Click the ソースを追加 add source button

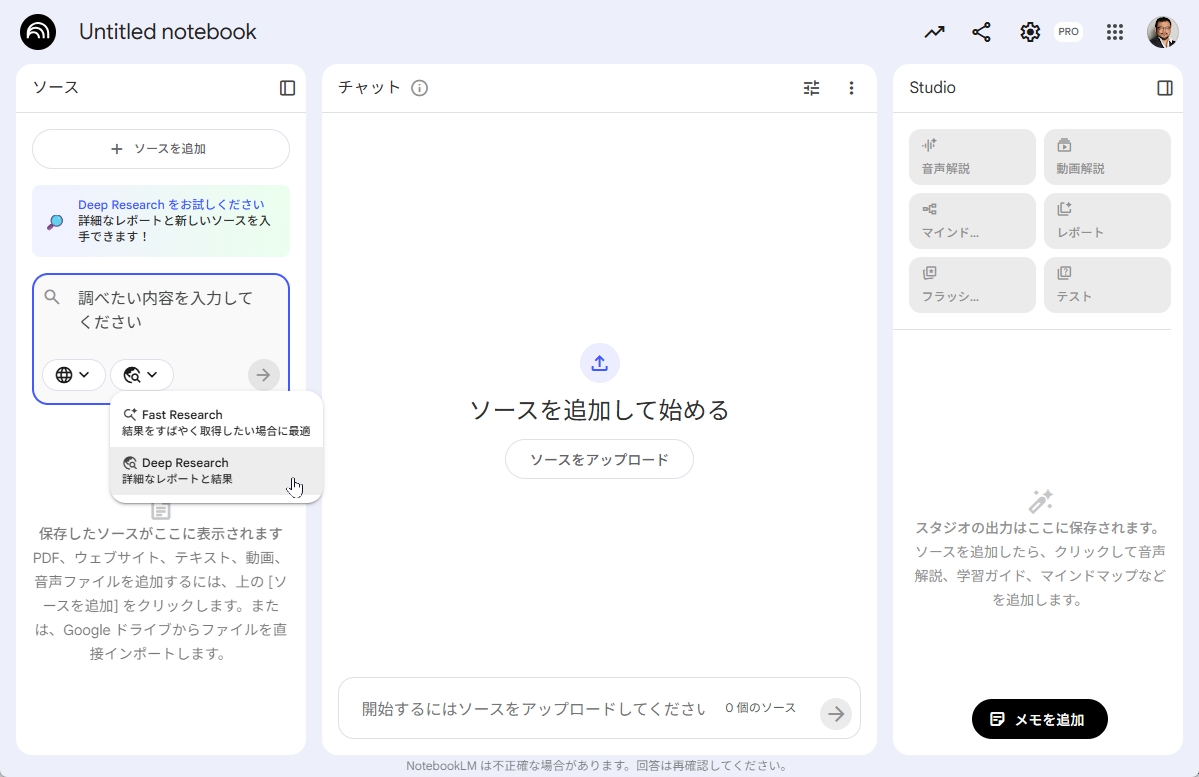[160, 148]
